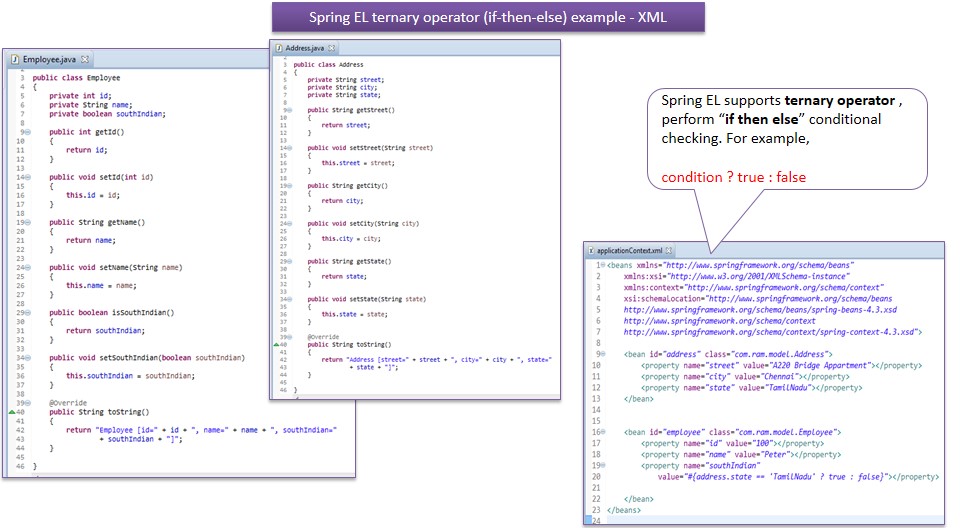Click the Java file icon on Address.java tab
960x528 pixels.
[x=279, y=48]
